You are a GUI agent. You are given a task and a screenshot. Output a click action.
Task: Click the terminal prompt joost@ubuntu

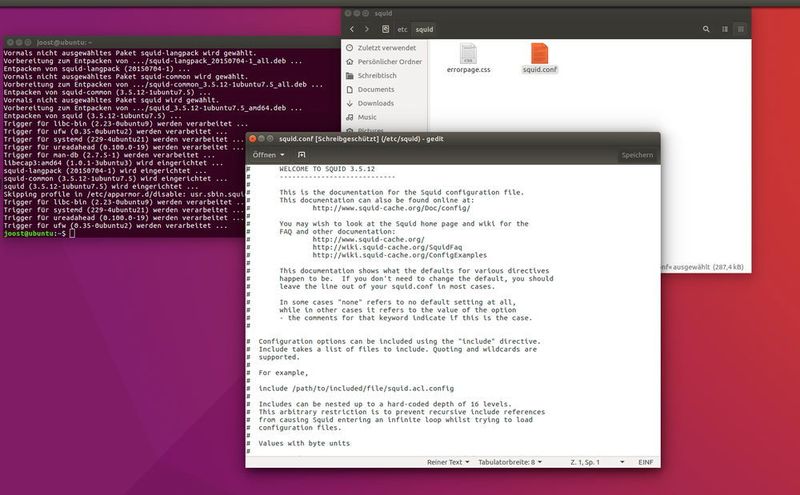click(x=29, y=233)
